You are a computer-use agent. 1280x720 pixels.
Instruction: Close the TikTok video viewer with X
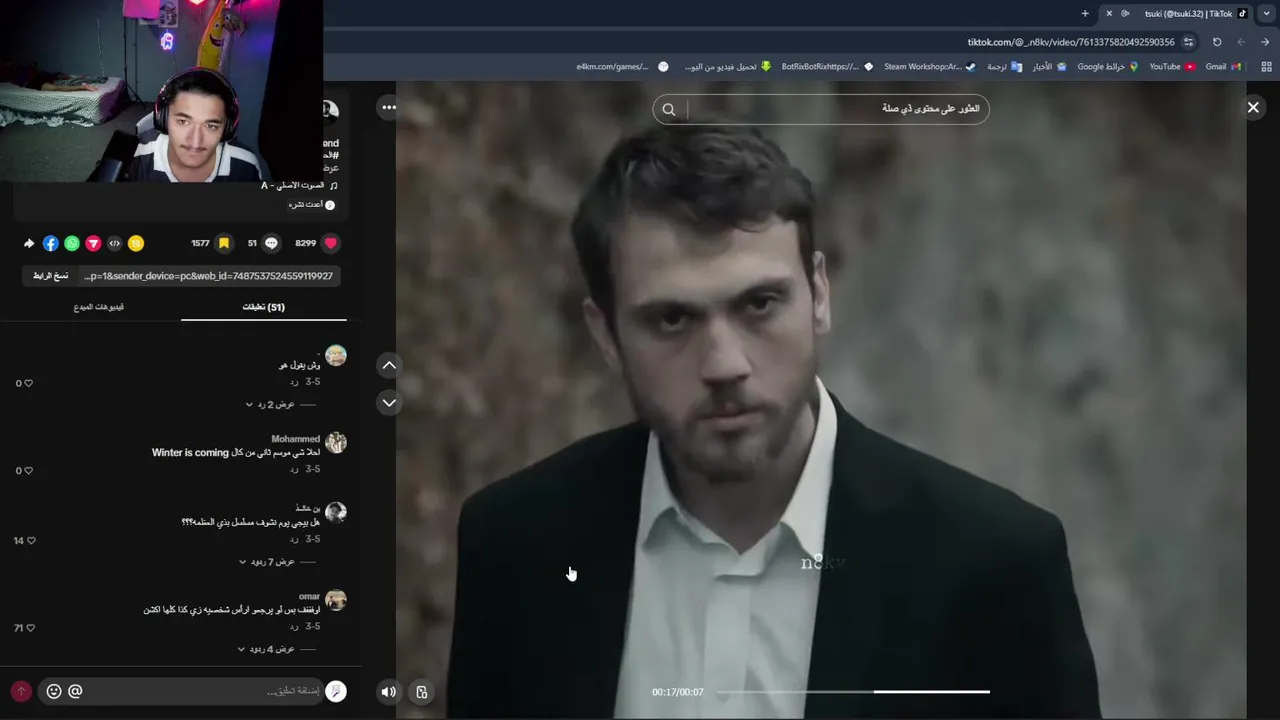1253,107
